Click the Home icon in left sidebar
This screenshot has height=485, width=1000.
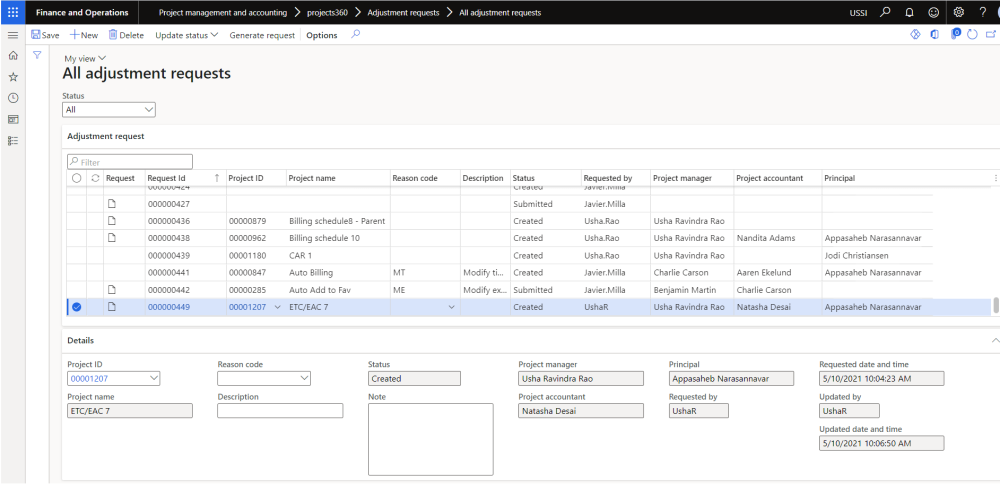pyautogui.click(x=13, y=55)
